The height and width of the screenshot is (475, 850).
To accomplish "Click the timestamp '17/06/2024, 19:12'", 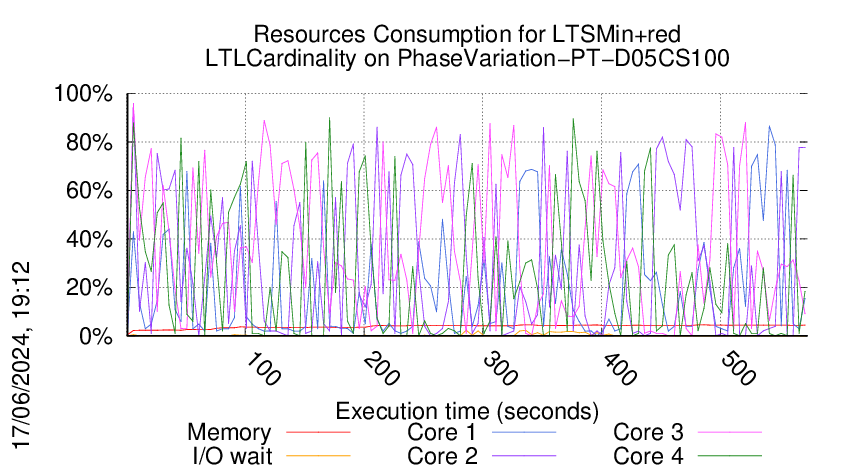I will [x=21, y=356].
